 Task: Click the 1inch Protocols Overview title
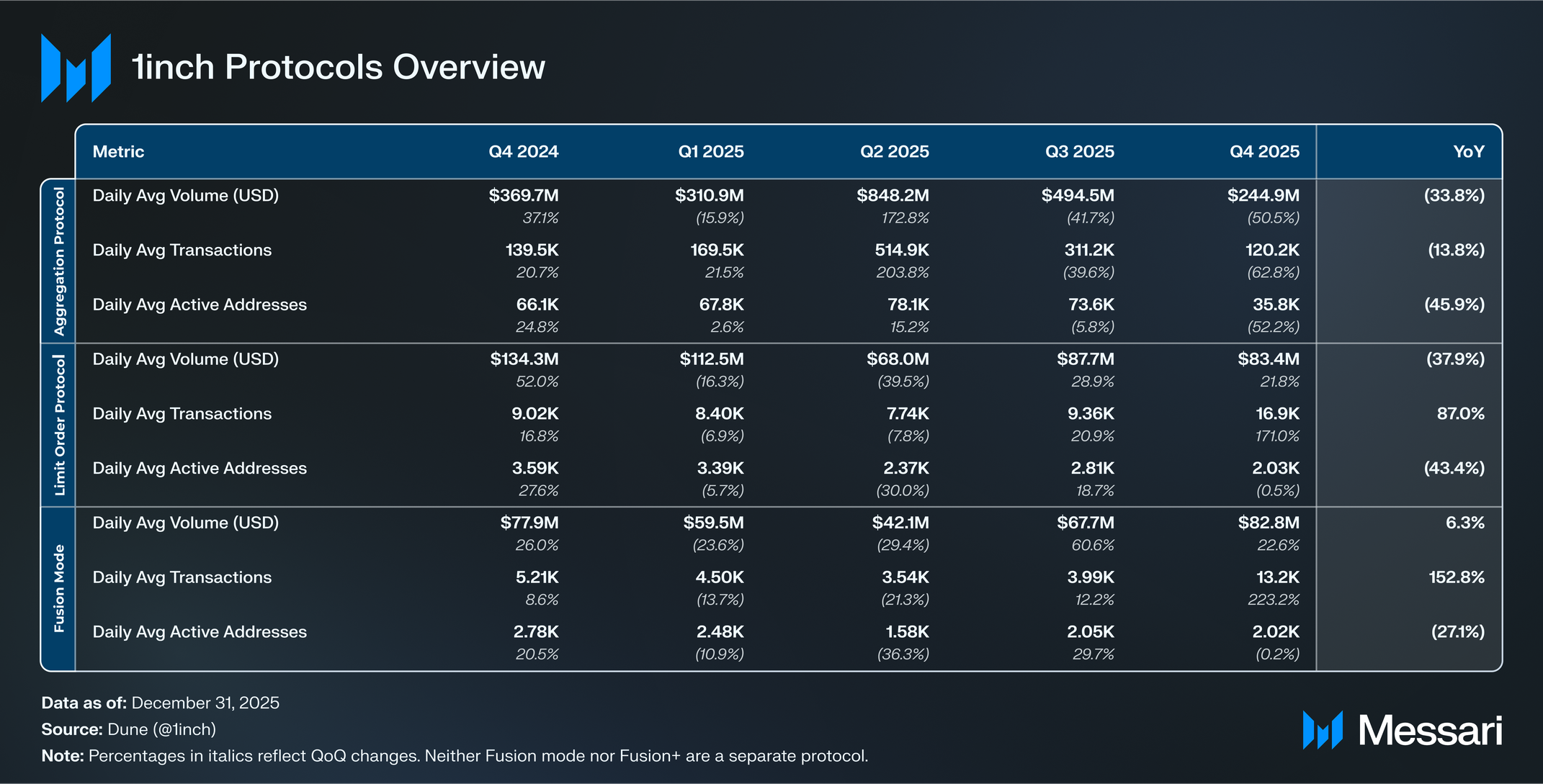339,68
